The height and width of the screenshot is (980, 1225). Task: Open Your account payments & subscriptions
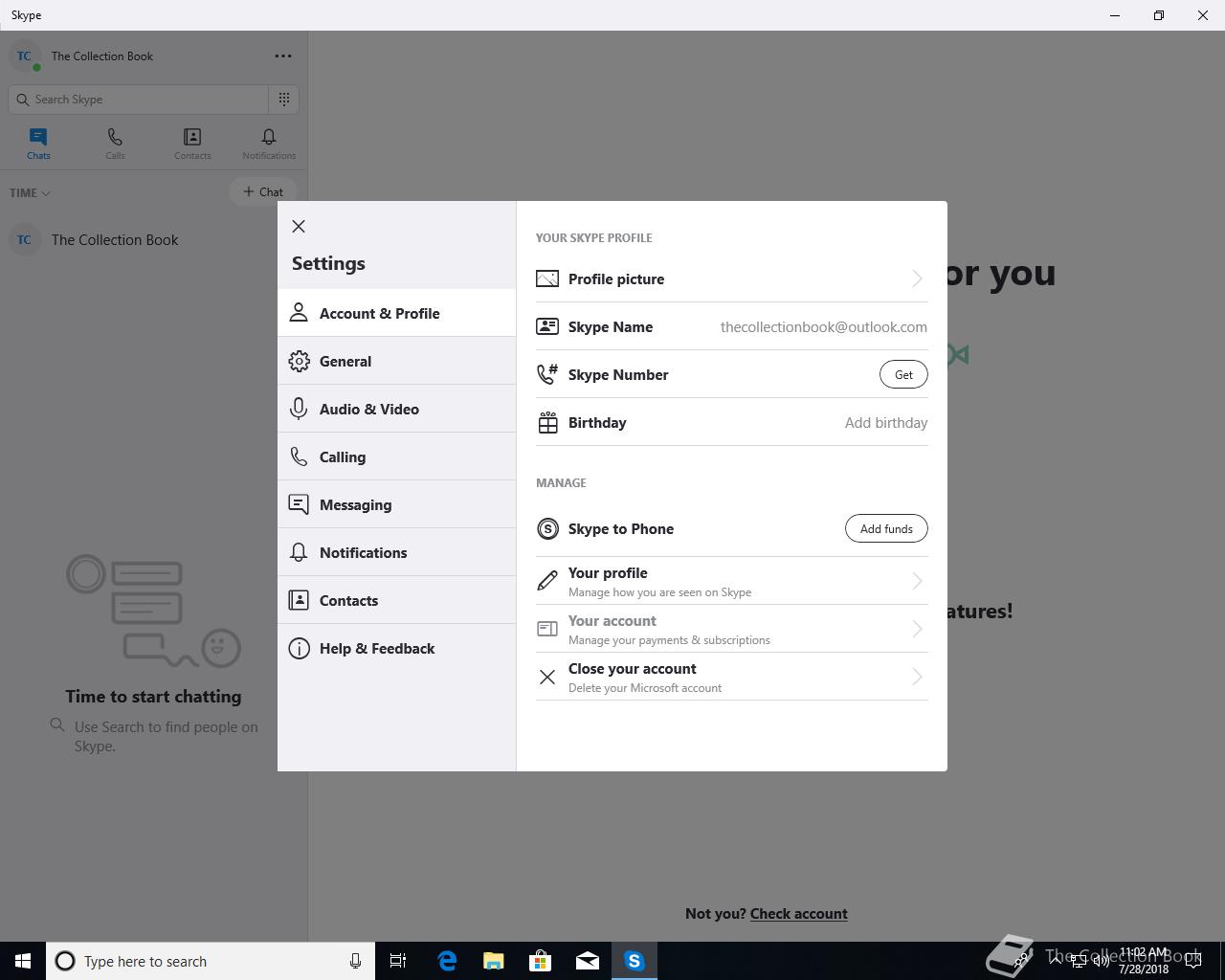point(732,629)
